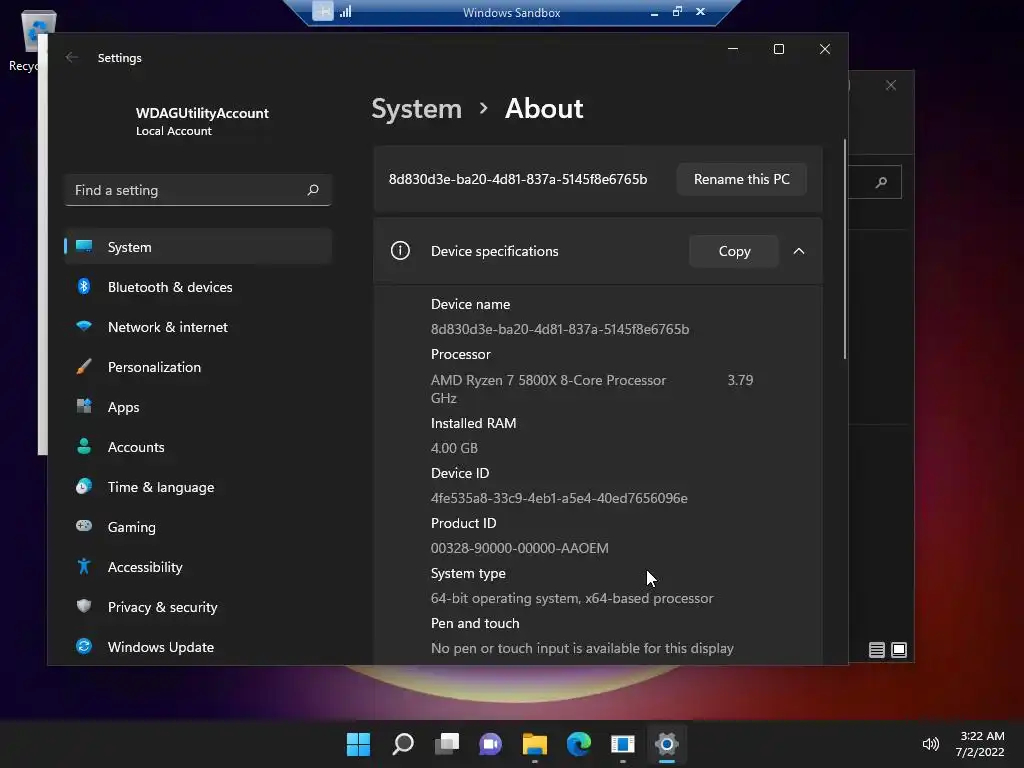Image resolution: width=1024 pixels, height=768 pixels.
Task: Go to Network & internet settings
Action: 198,327
